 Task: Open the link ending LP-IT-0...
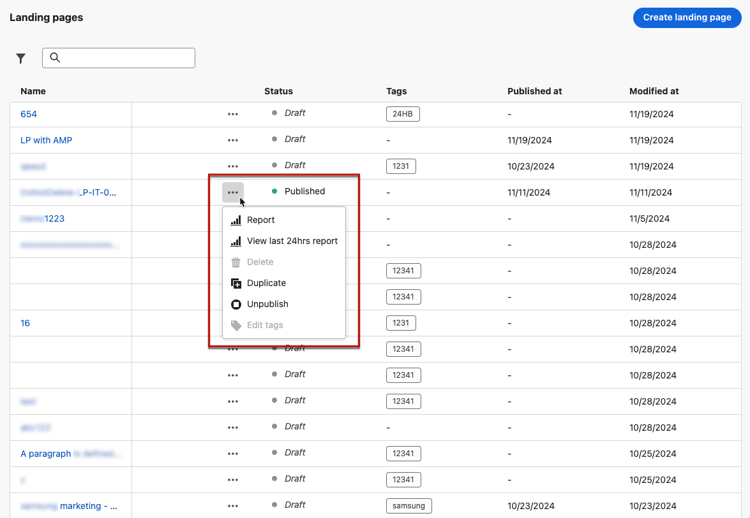68,192
